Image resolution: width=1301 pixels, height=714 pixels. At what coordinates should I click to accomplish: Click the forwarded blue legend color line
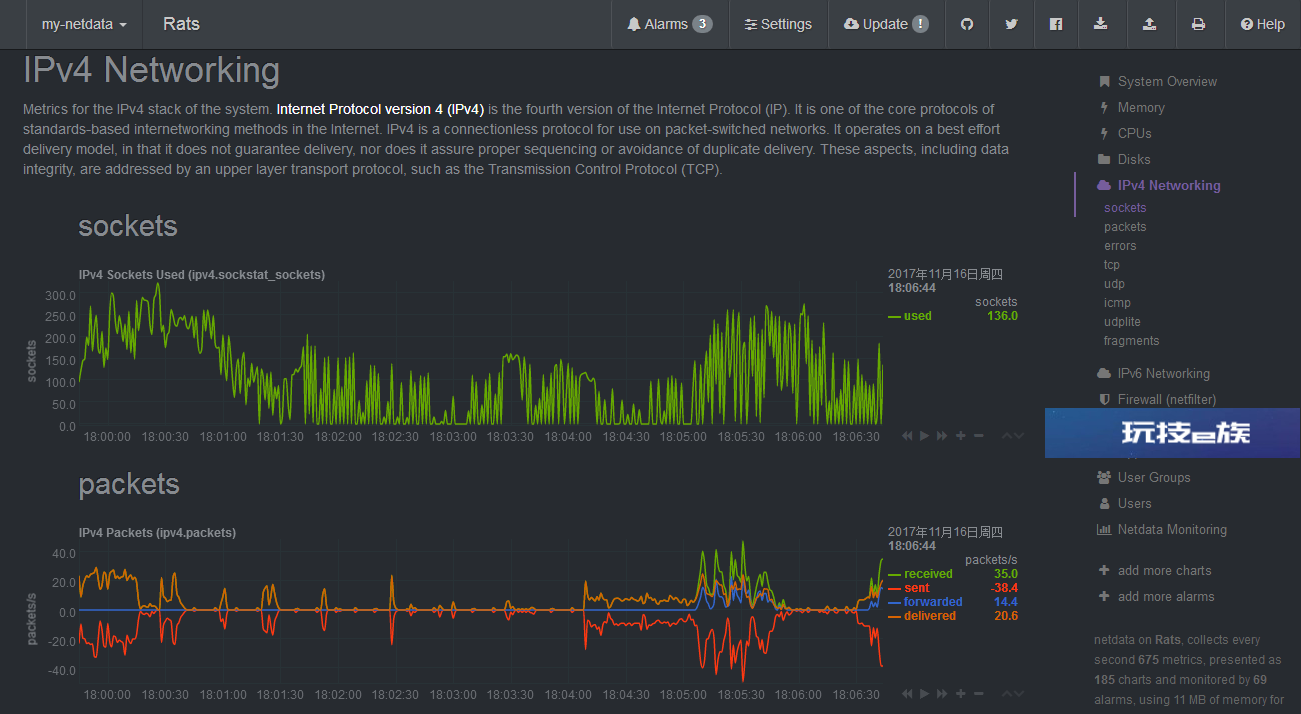(894, 602)
